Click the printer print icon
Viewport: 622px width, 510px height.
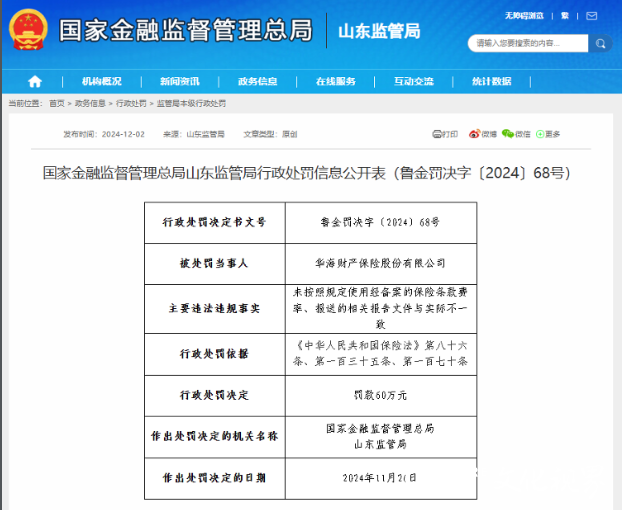(x=437, y=134)
